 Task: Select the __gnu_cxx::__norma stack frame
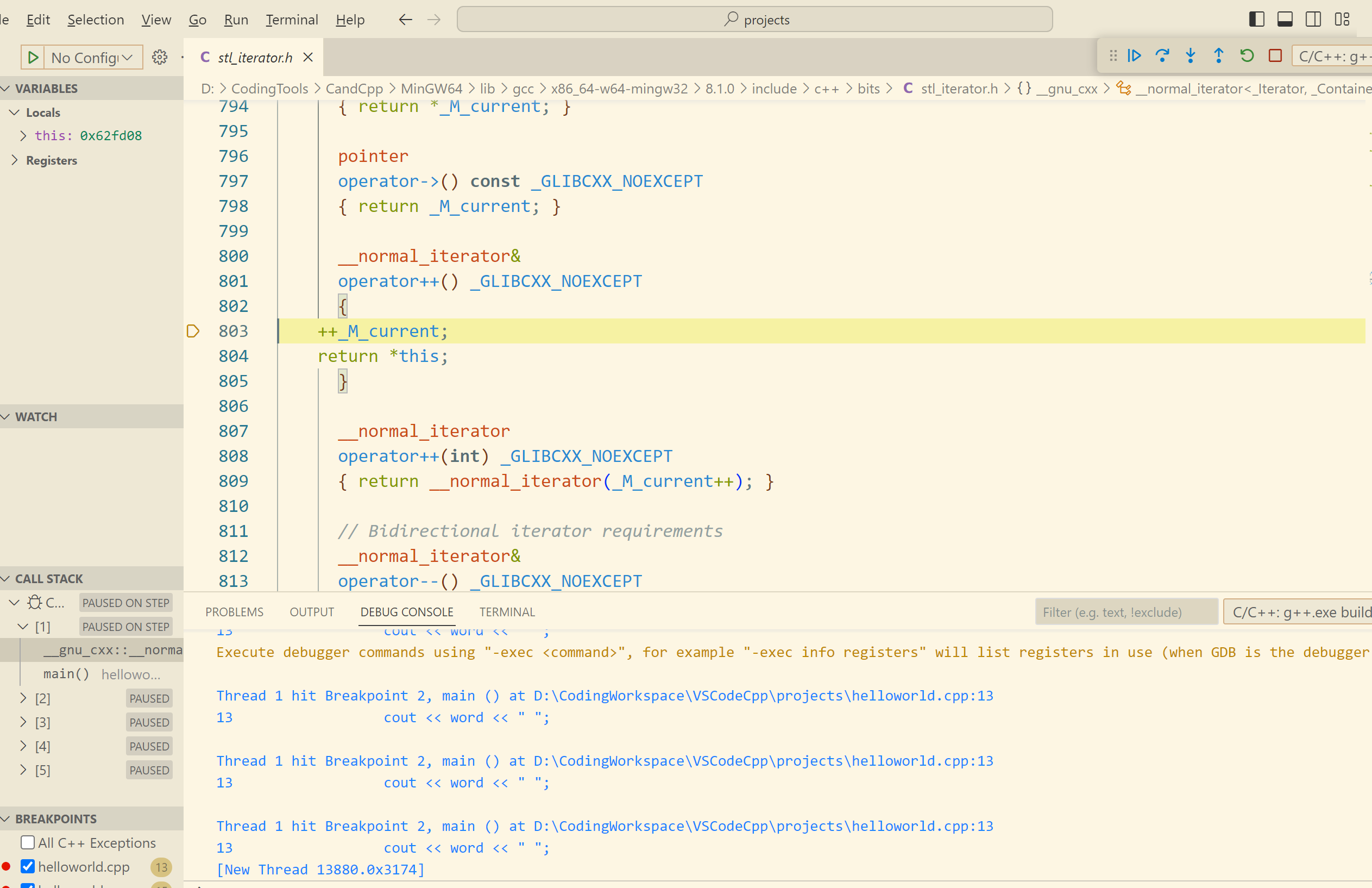(x=92, y=650)
